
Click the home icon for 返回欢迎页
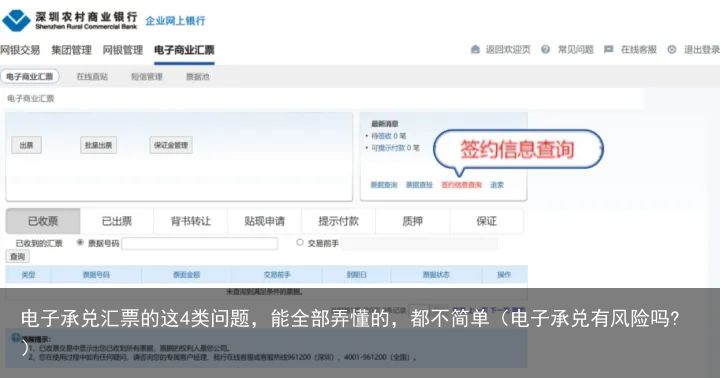(475, 49)
